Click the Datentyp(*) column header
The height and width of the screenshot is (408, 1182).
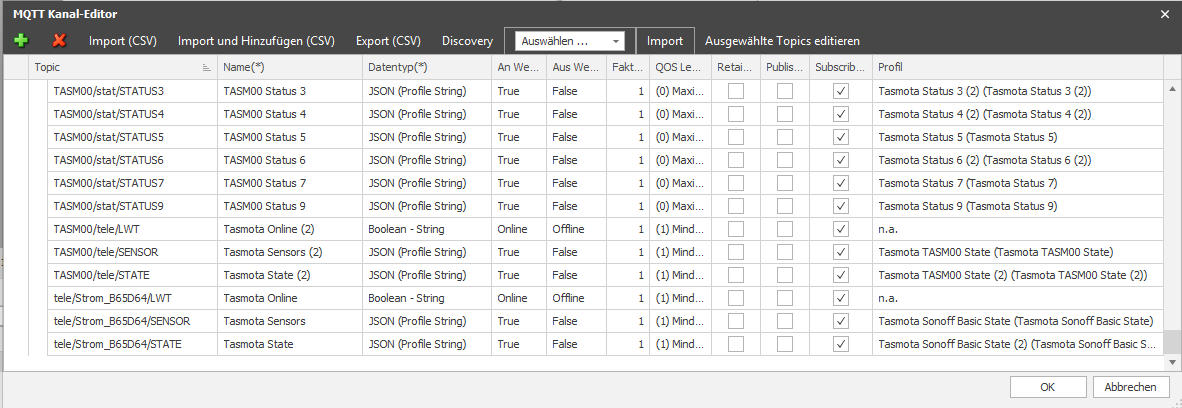[427, 67]
